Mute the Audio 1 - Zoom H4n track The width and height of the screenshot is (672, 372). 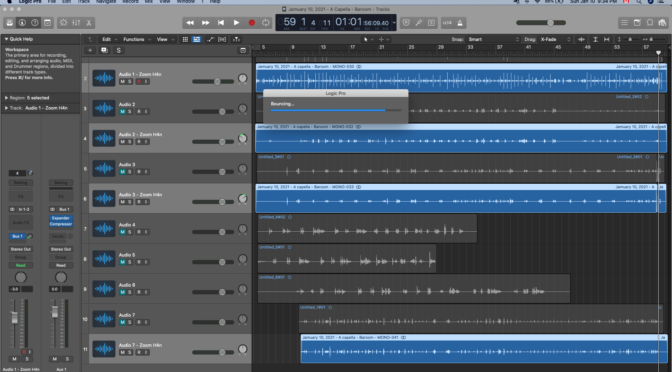pos(123,81)
